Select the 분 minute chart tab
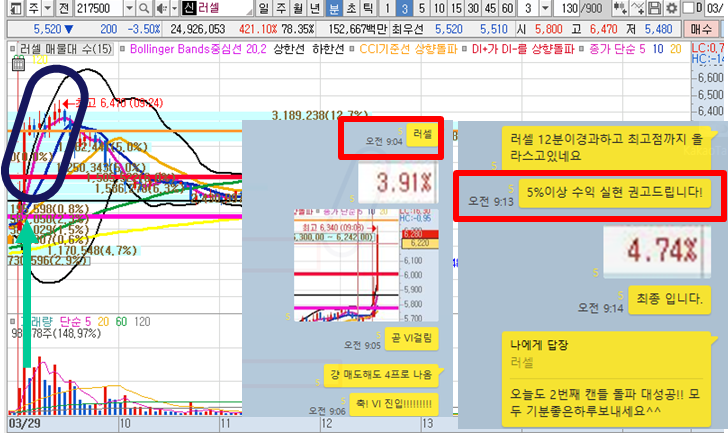Viewport: 728px width, 433px height. click(333, 8)
